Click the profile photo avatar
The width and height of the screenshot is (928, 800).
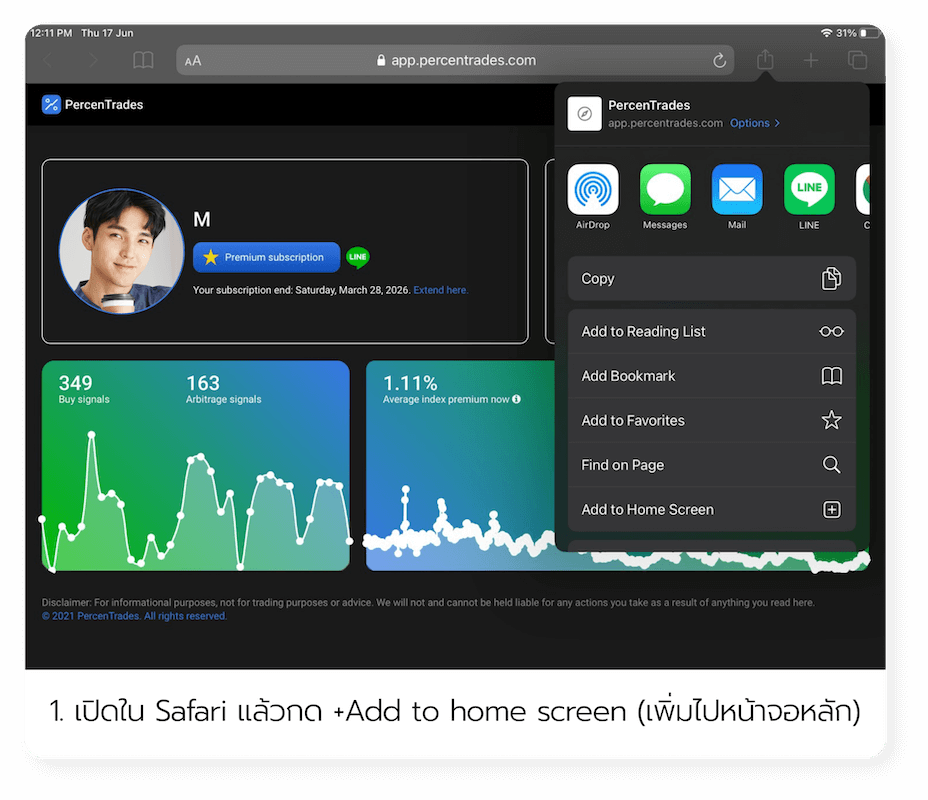click(x=121, y=251)
